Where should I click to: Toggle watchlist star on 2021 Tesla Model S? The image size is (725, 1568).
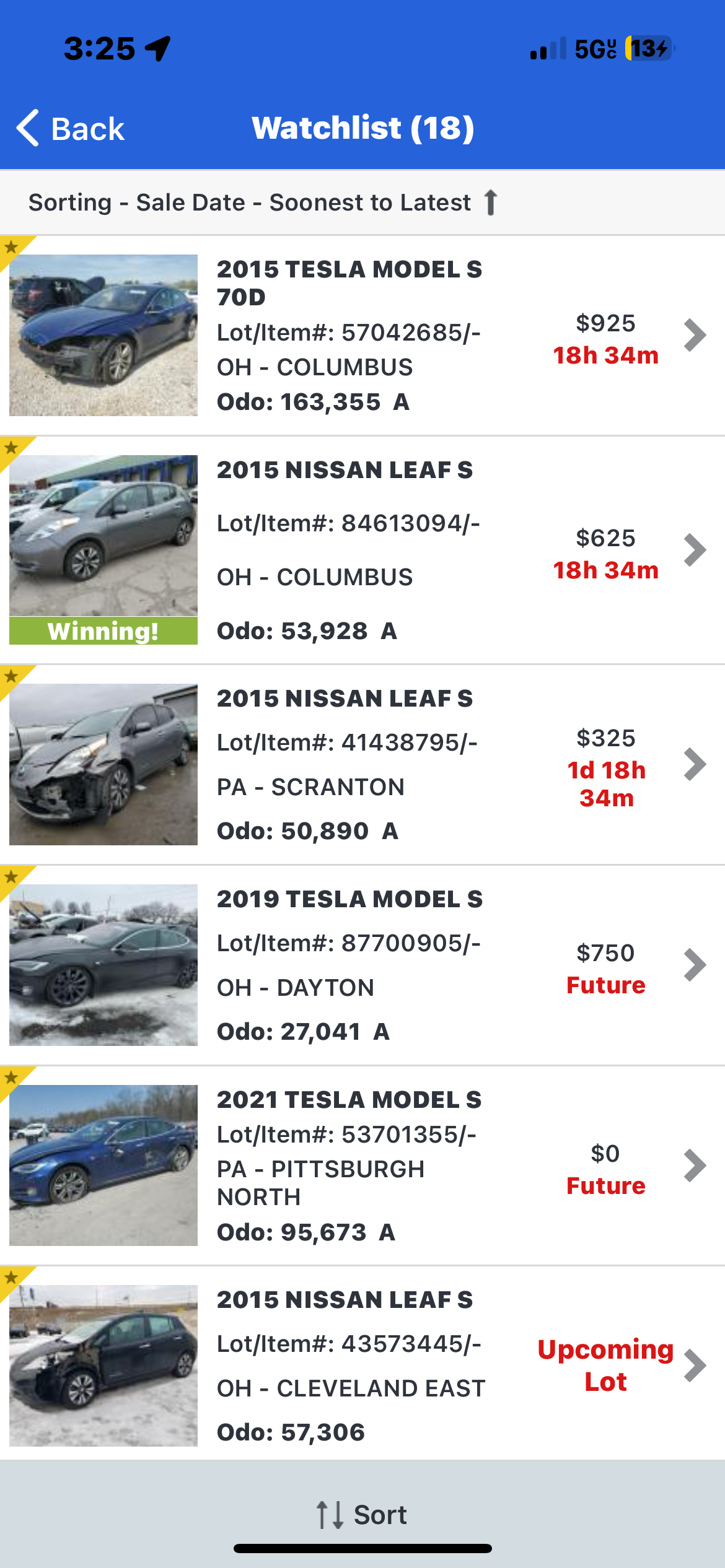pyautogui.click(x=11, y=1078)
